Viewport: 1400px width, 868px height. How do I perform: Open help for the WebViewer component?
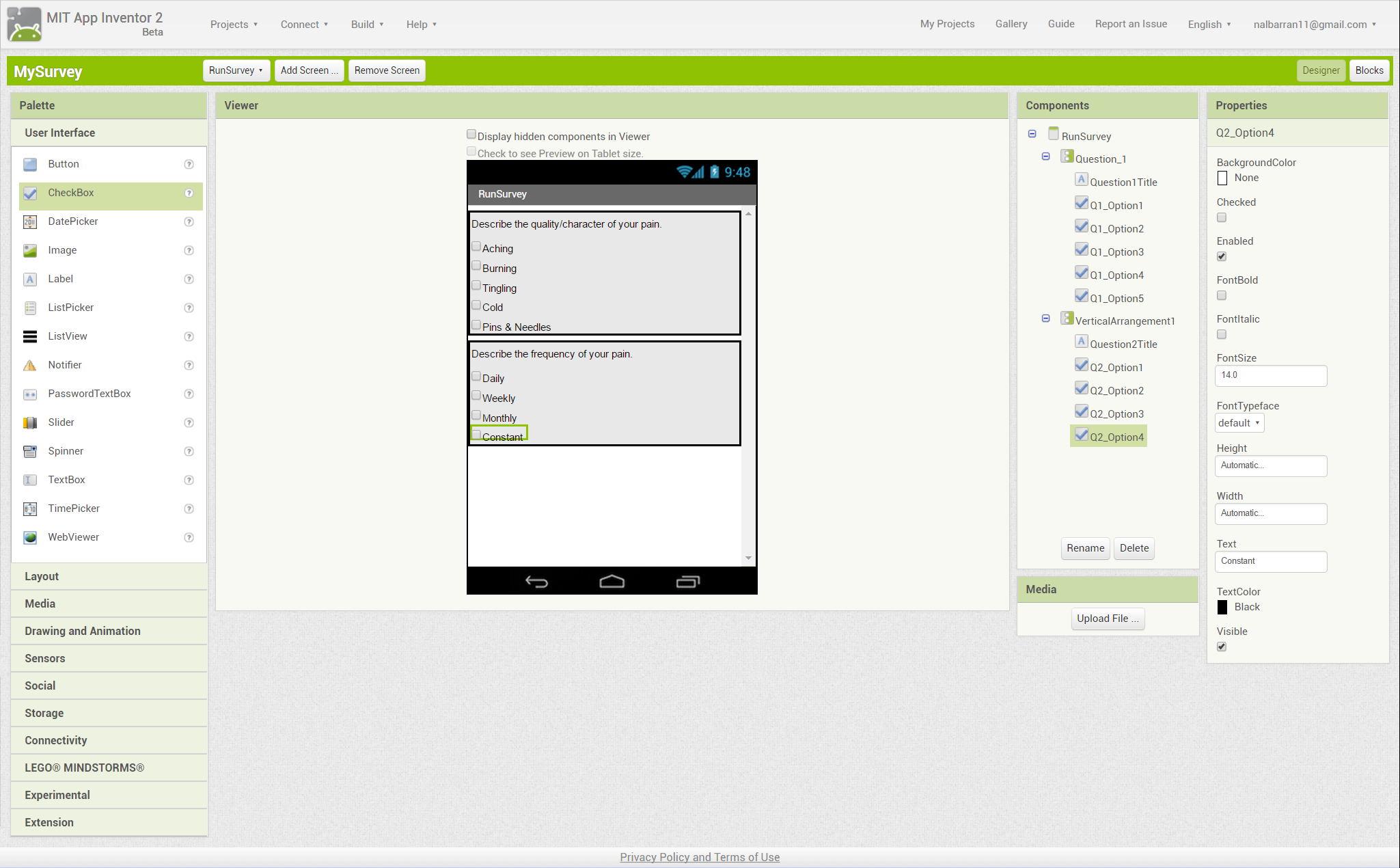[x=189, y=537]
